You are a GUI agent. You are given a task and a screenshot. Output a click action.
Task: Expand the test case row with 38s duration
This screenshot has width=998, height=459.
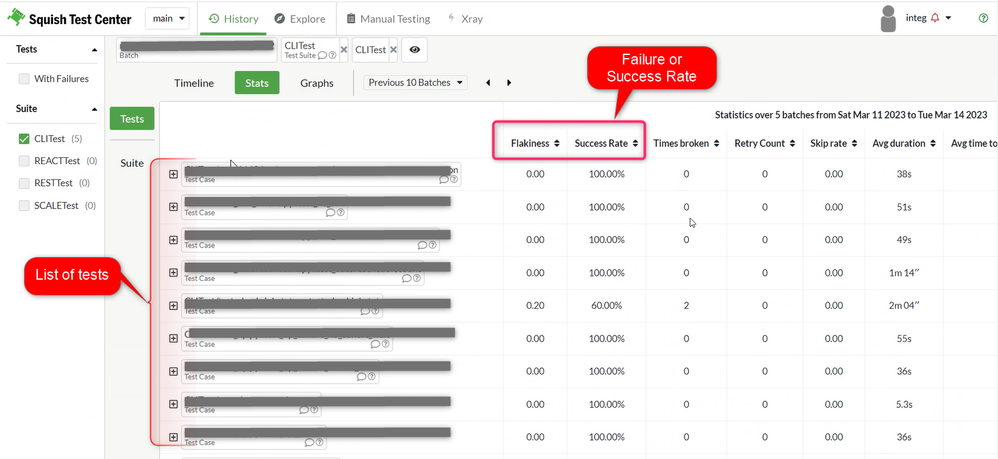coord(173,174)
